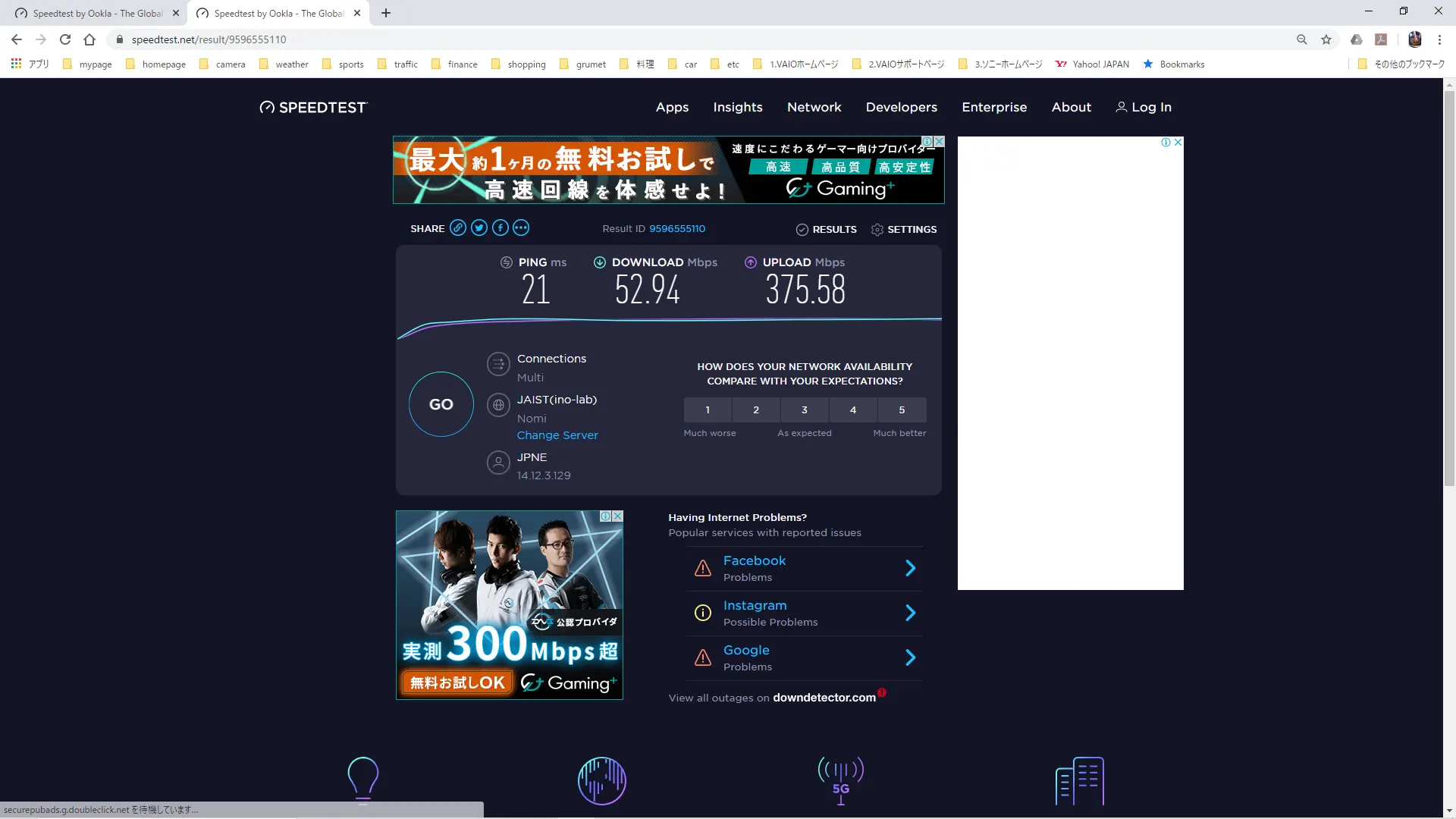The image size is (1456, 819).
Task: Click the browser back arrow
Action: pyautogui.click(x=17, y=39)
